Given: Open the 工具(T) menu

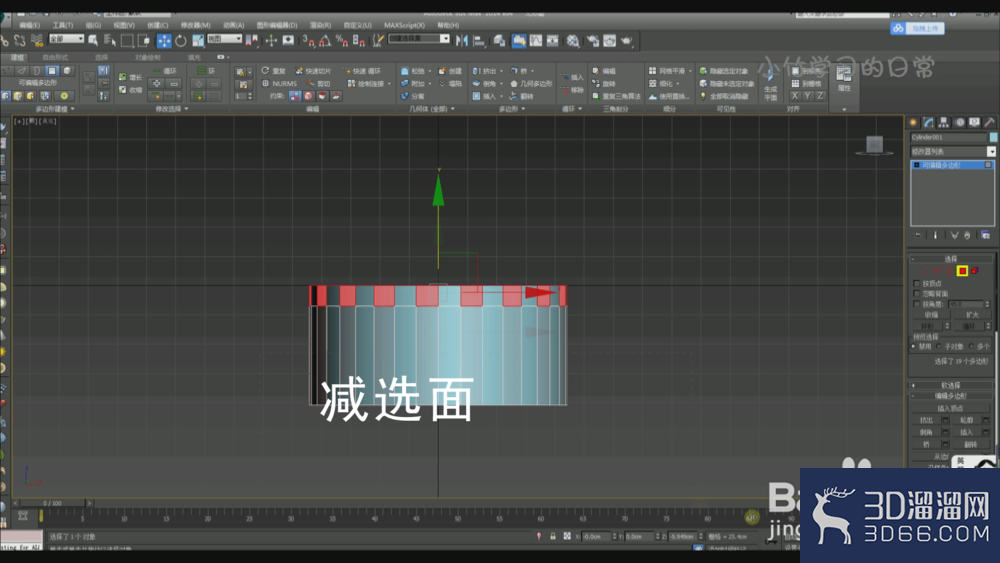Looking at the screenshot, I should pyautogui.click(x=62, y=25).
